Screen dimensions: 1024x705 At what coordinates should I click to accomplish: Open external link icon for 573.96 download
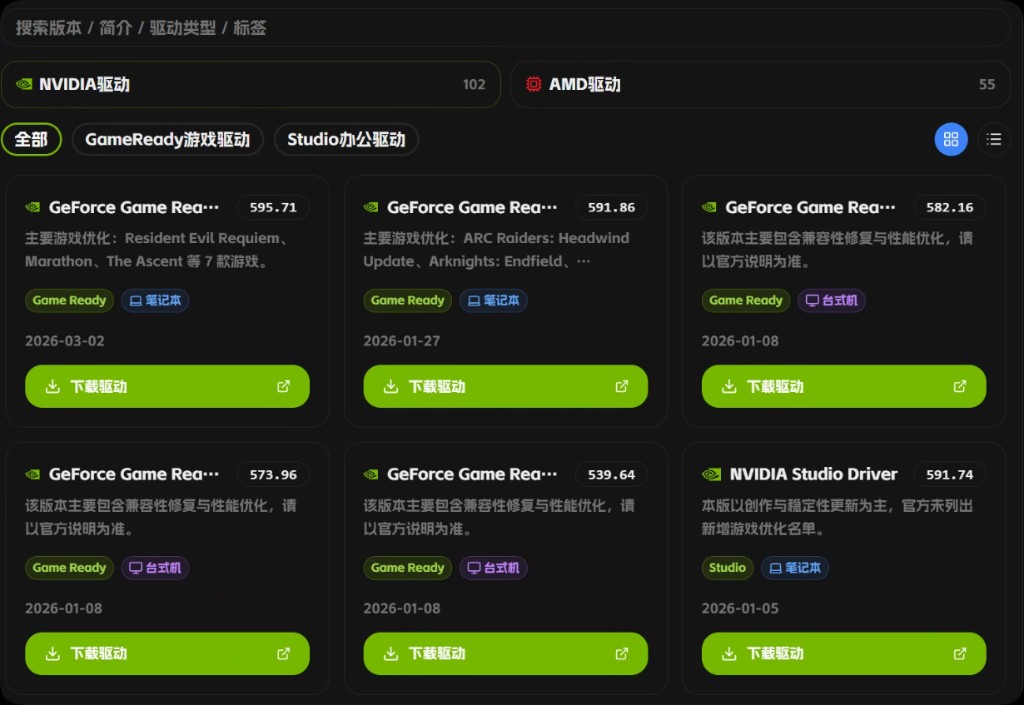coord(283,653)
